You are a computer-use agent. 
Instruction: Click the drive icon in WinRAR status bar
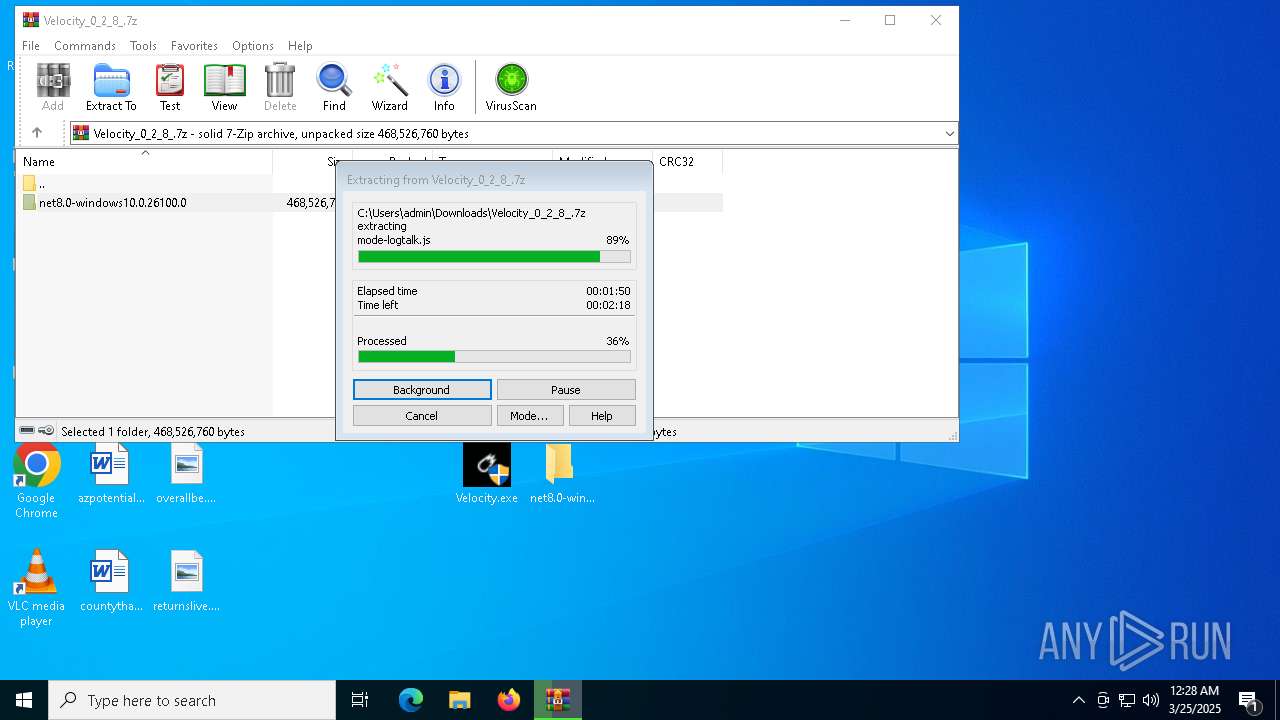(28, 431)
